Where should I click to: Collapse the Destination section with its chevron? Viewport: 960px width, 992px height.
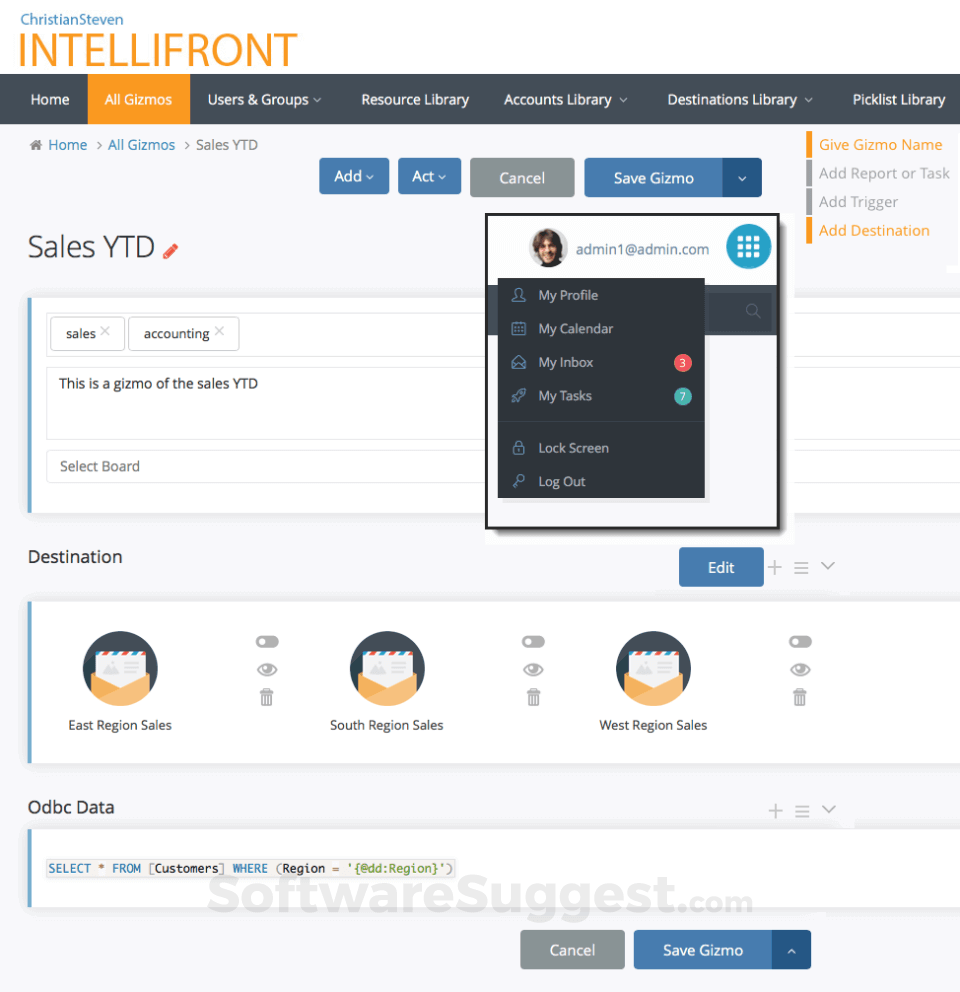coord(827,567)
